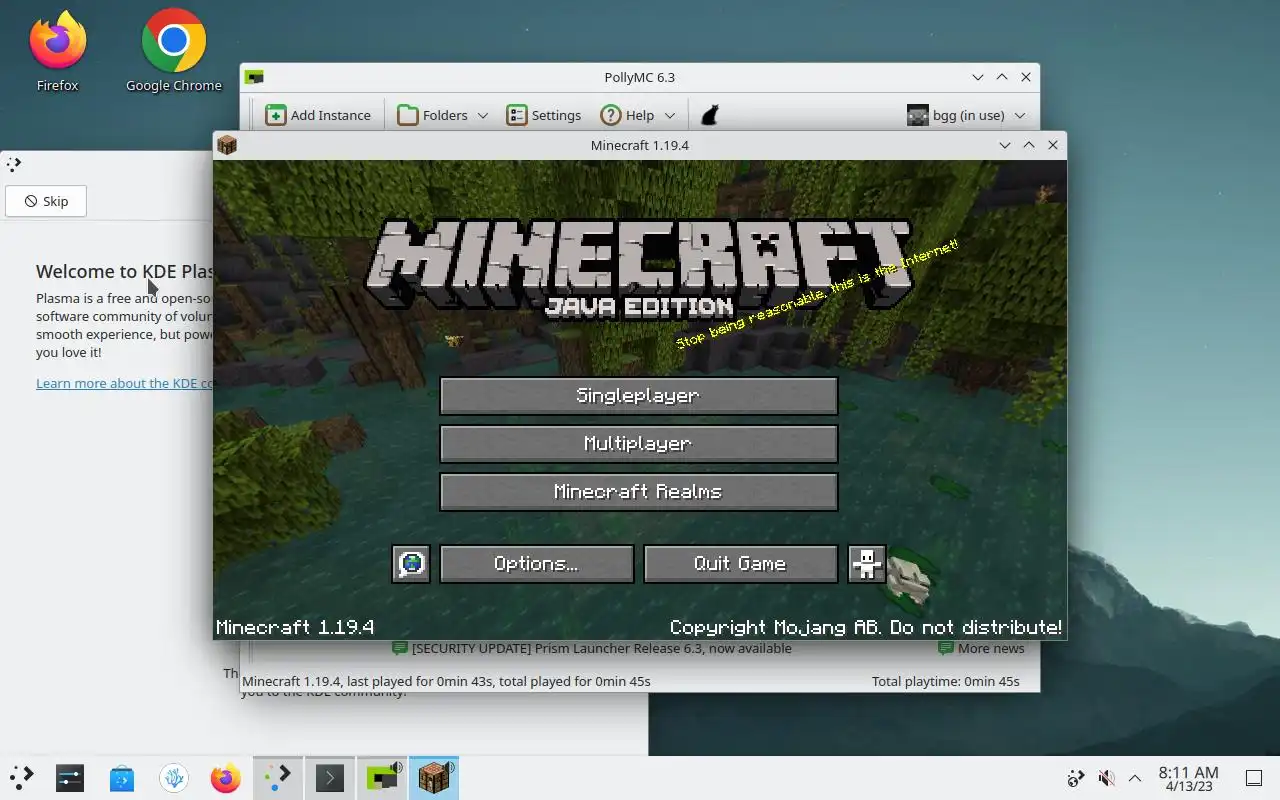The width and height of the screenshot is (1280, 800).
Task: Click the Minecraft 1.19.4 version label in-game
Action: tap(295, 628)
